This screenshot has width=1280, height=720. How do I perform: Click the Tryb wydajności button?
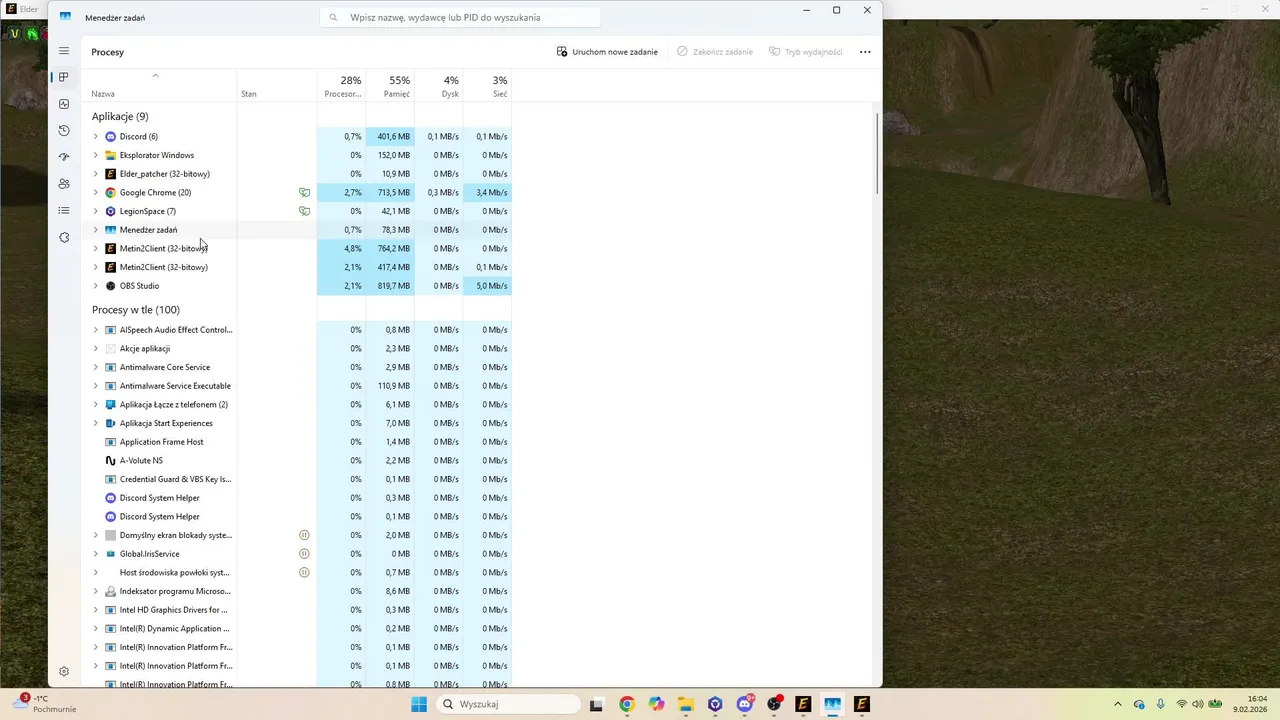pyautogui.click(x=806, y=52)
